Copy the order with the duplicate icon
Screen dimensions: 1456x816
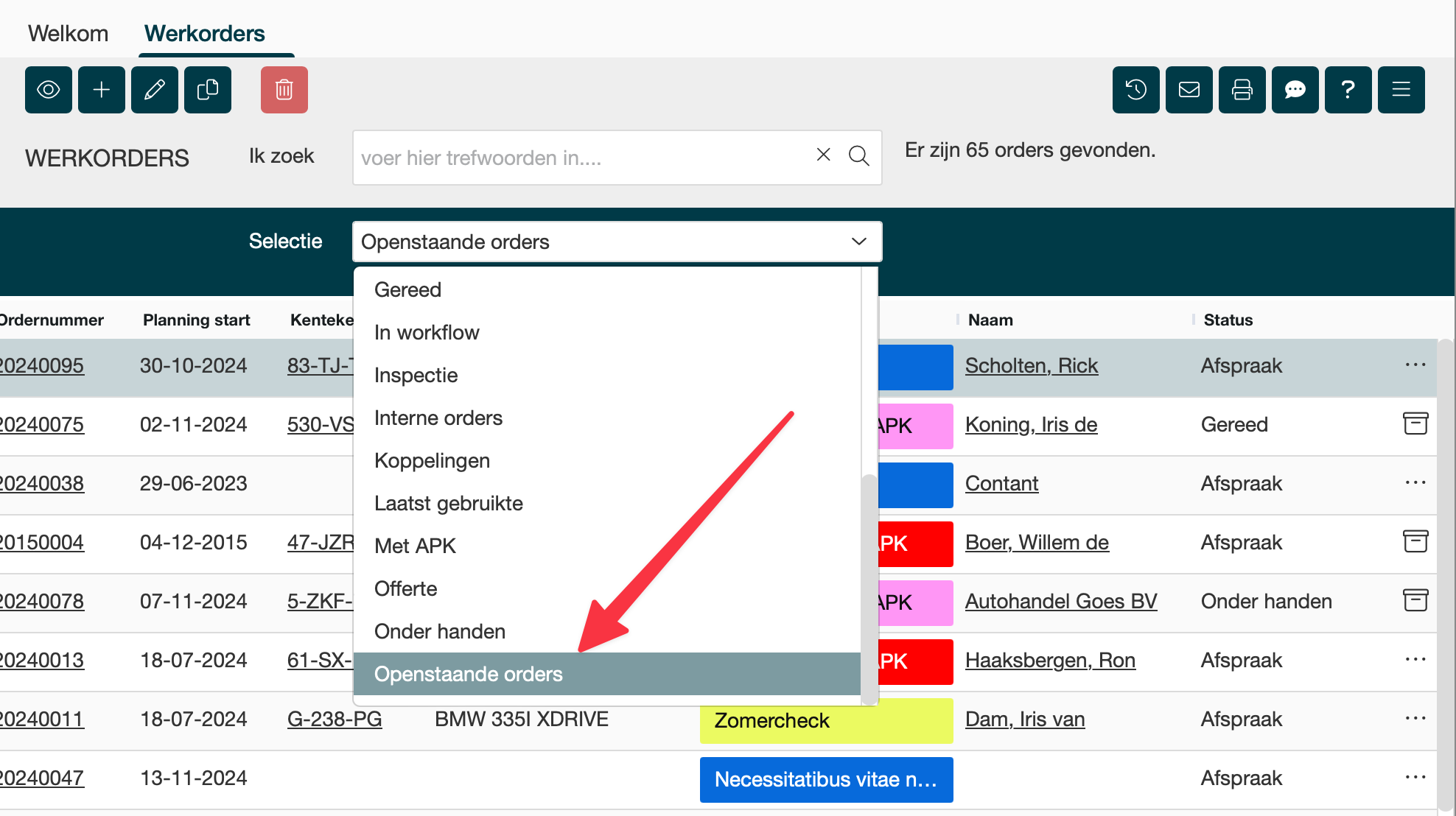pyautogui.click(x=208, y=90)
